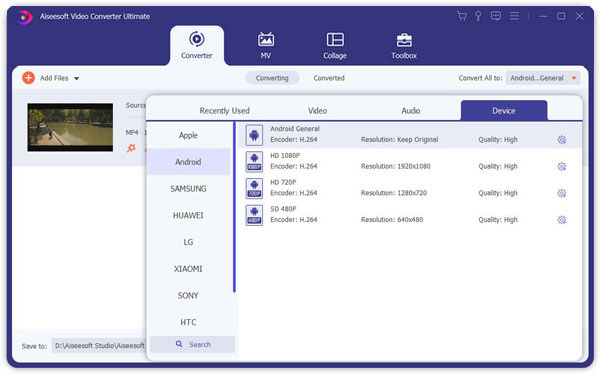Click the Search field in device list

click(x=192, y=344)
